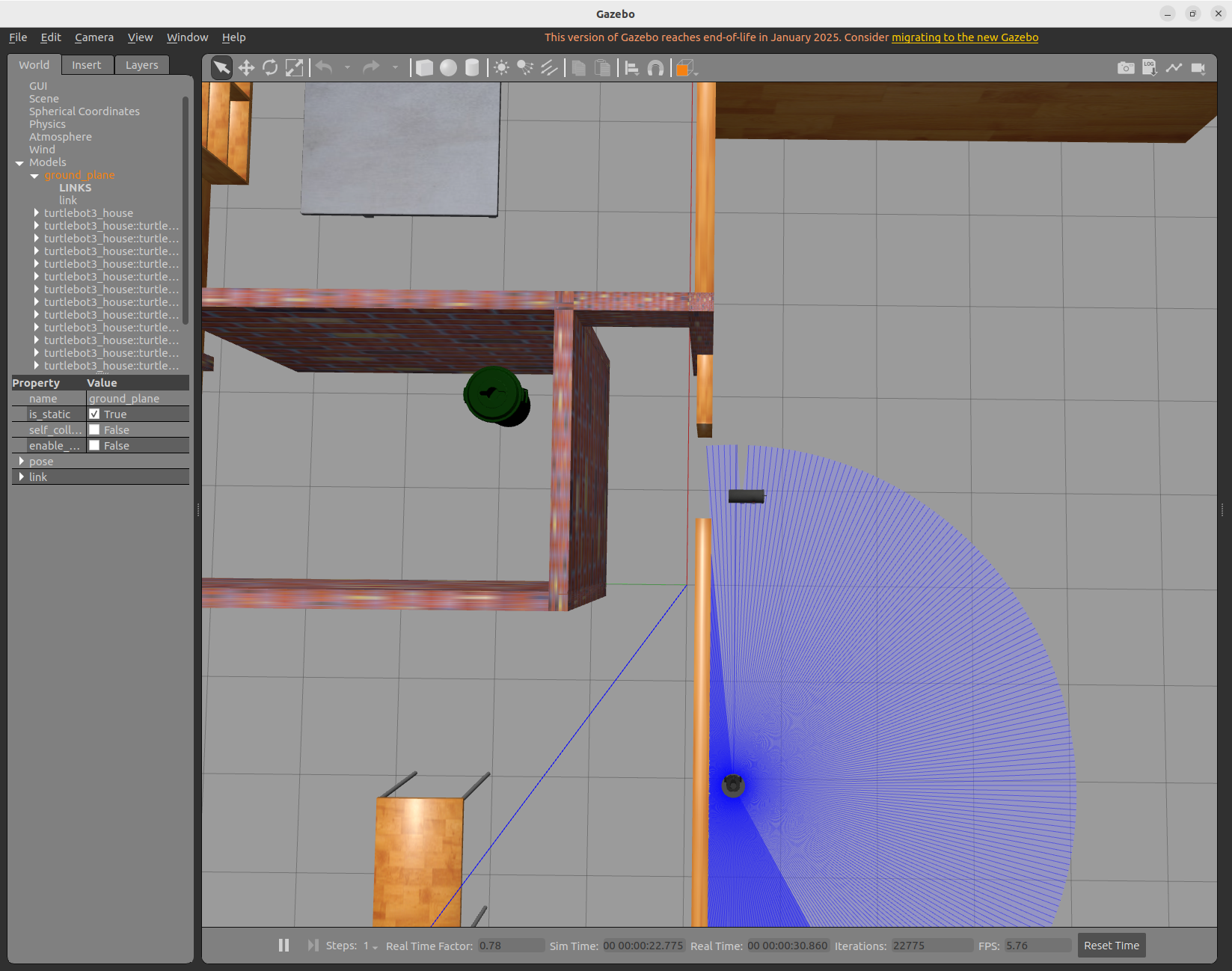Toggle the enable_wind checkbox
Image resolution: width=1232 pixels, height=971 pixels.
pyautogui.click(x=94, y=445)
